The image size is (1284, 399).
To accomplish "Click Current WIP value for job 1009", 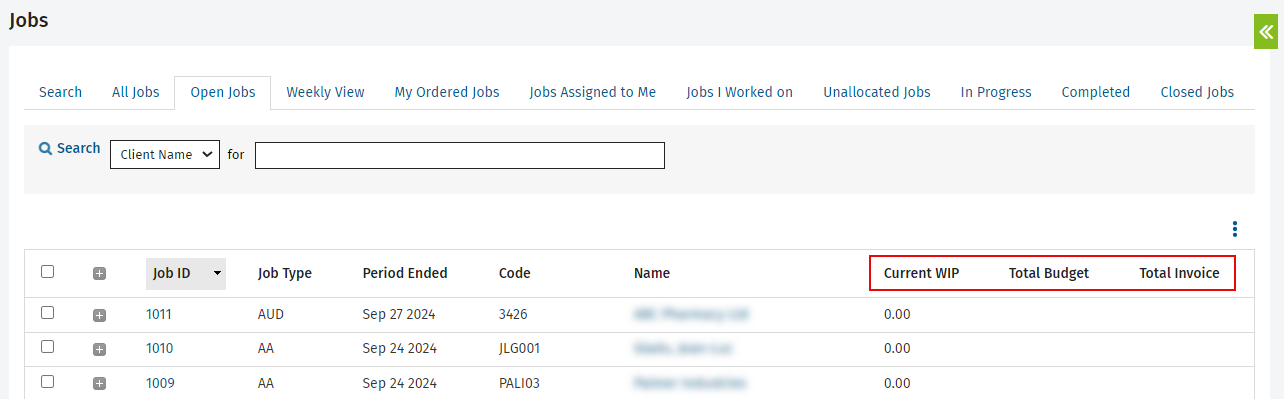I will tap(897, 383).
